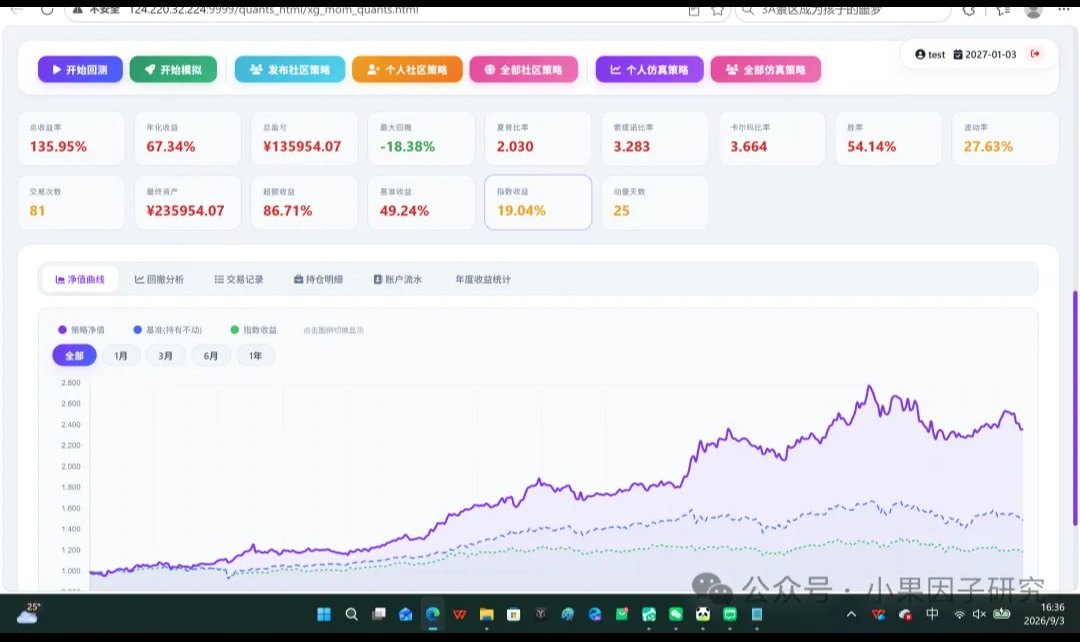Start simulation with the 开始模拟 button

pos(173,70)
